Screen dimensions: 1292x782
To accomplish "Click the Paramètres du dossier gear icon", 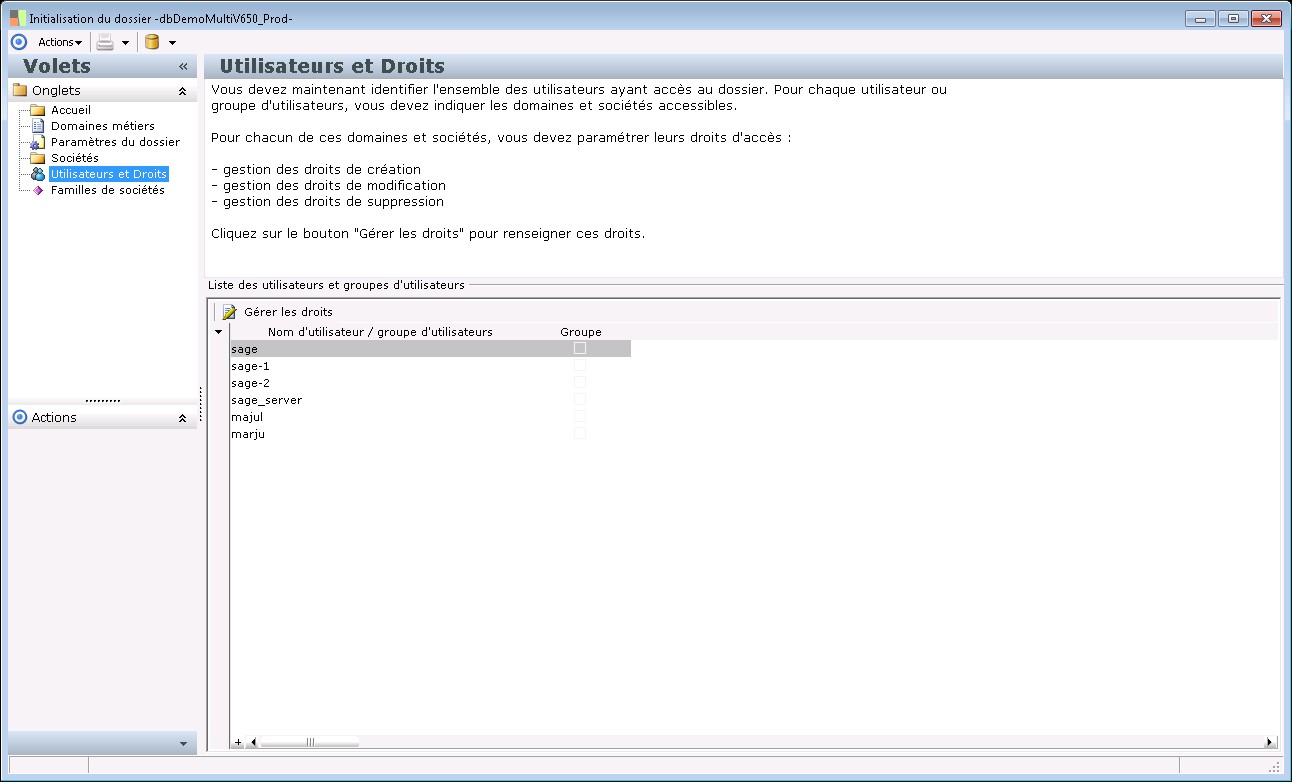I will point(38,142).
